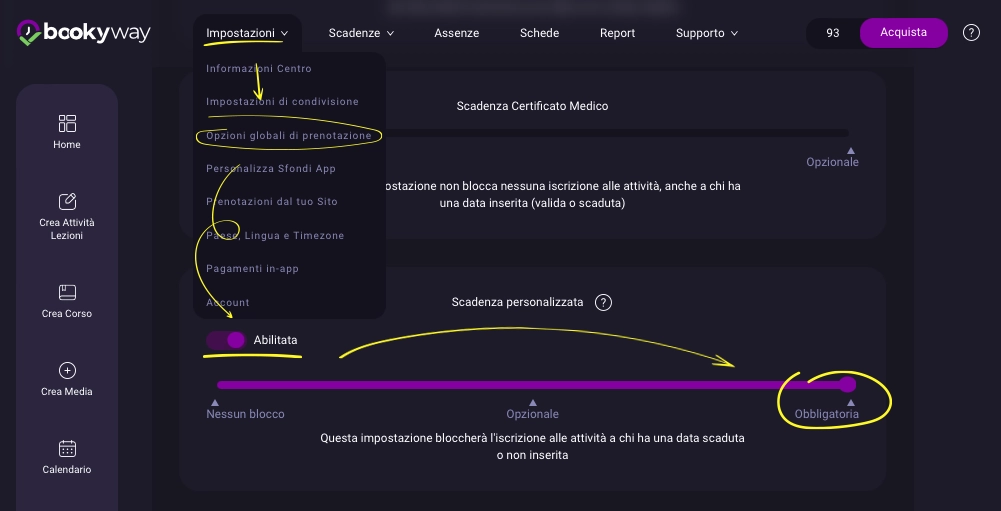Open the Calendario icon in sidebar
The width and height of the screenshot is (1001, 511).
click(67, 448)
